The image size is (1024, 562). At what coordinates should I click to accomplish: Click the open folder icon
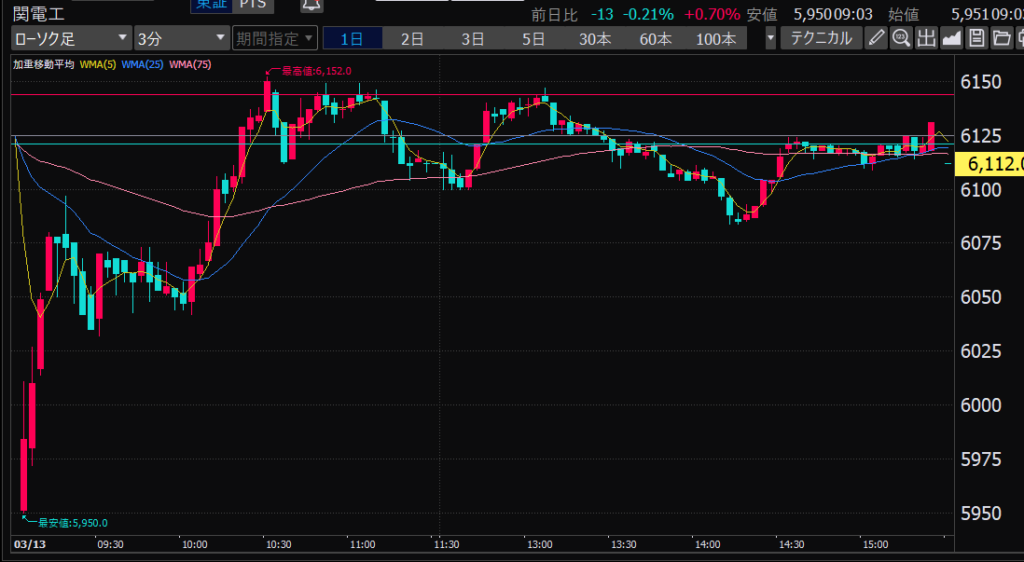pos(999,39)
